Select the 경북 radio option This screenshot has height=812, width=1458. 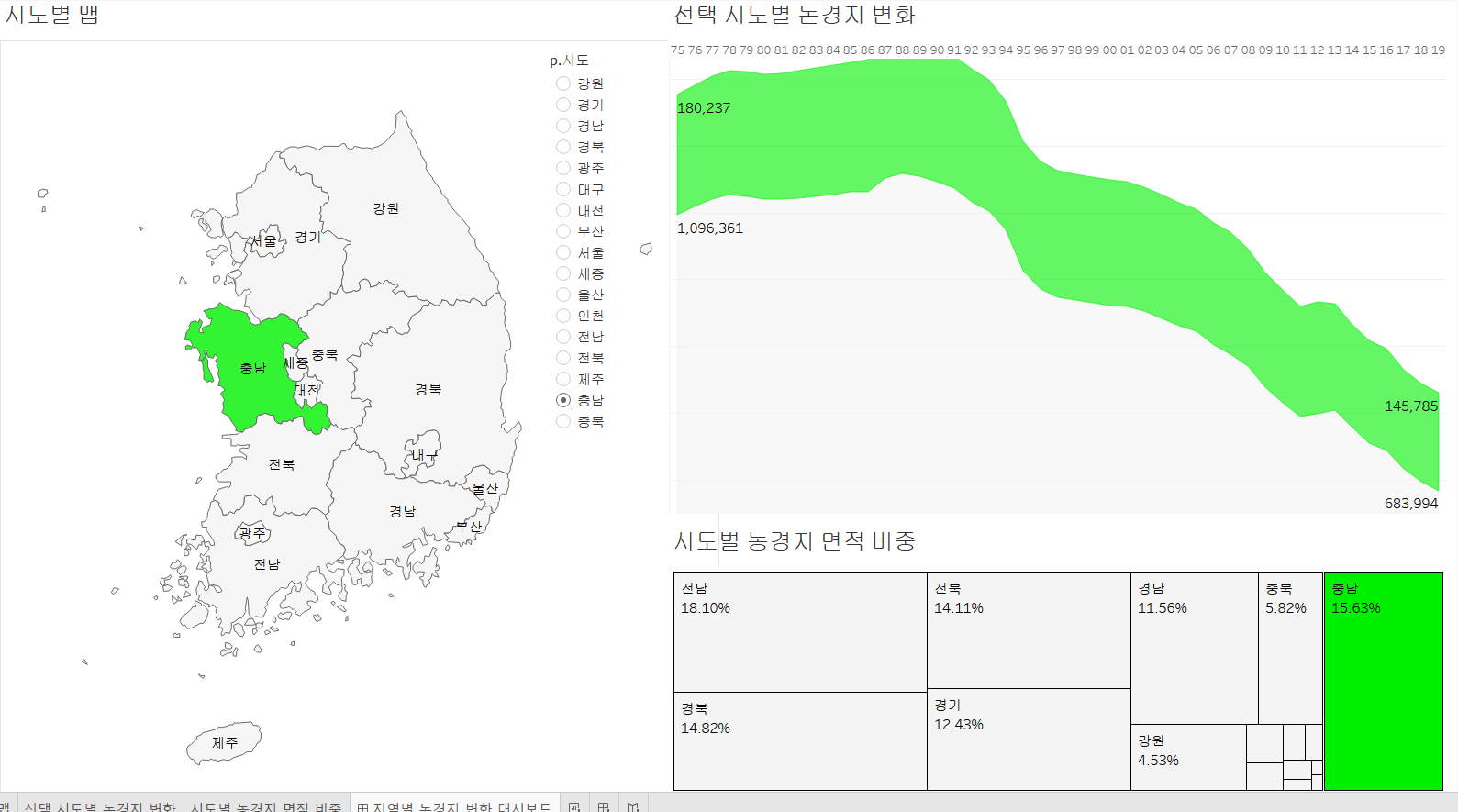(x=563, y=147)
